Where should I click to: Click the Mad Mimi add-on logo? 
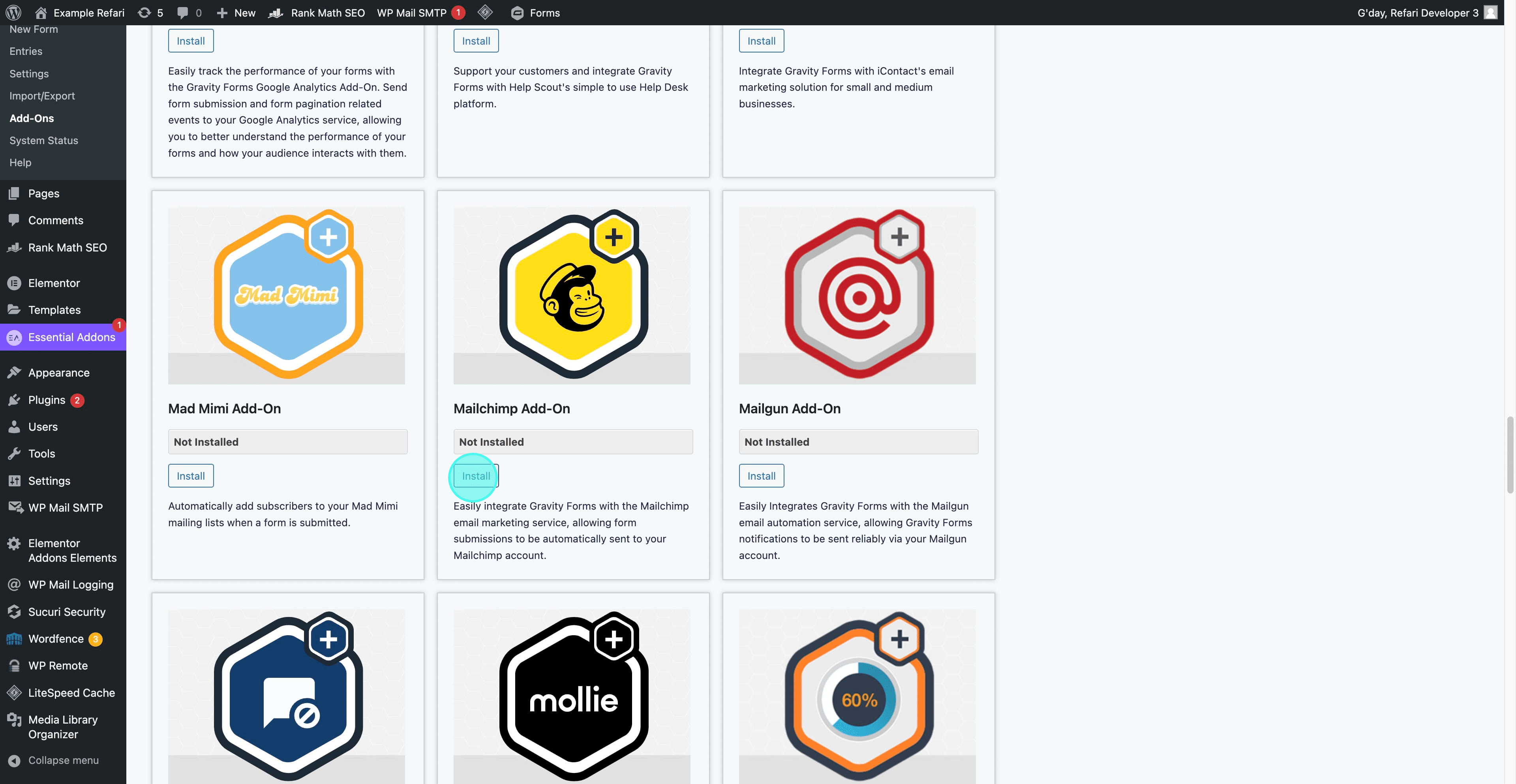tap(287, 295)
